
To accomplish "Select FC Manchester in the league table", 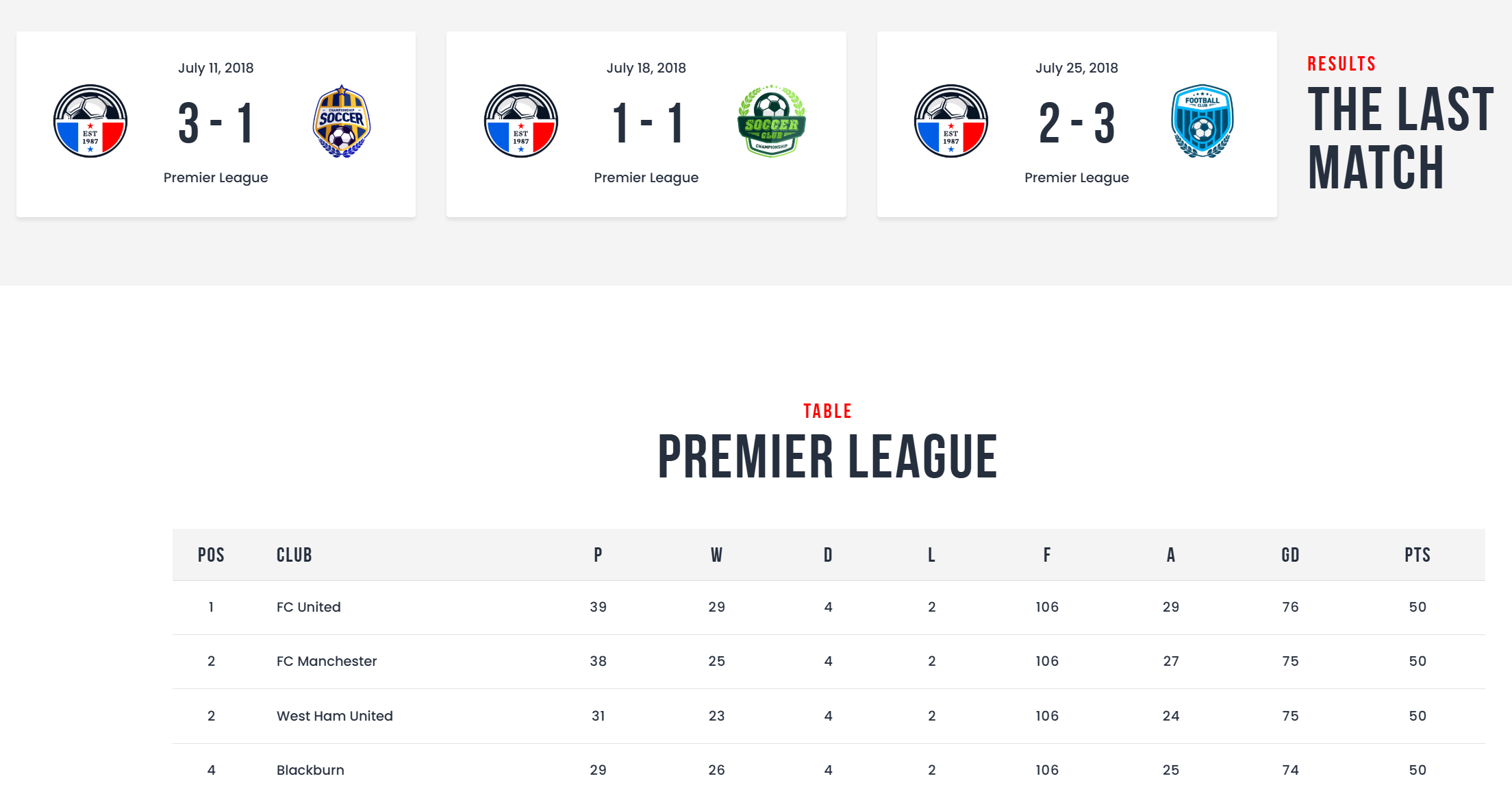I will (x=327, y=661).
